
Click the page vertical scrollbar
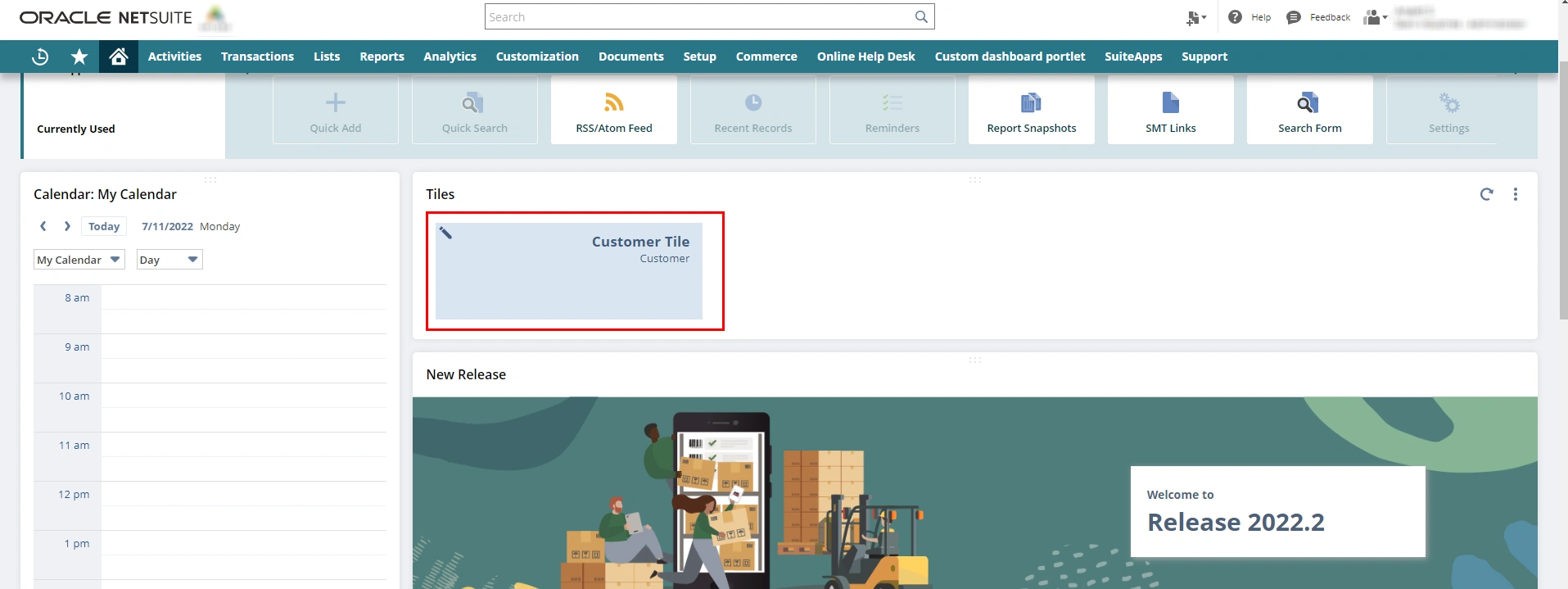(1563, 188)
